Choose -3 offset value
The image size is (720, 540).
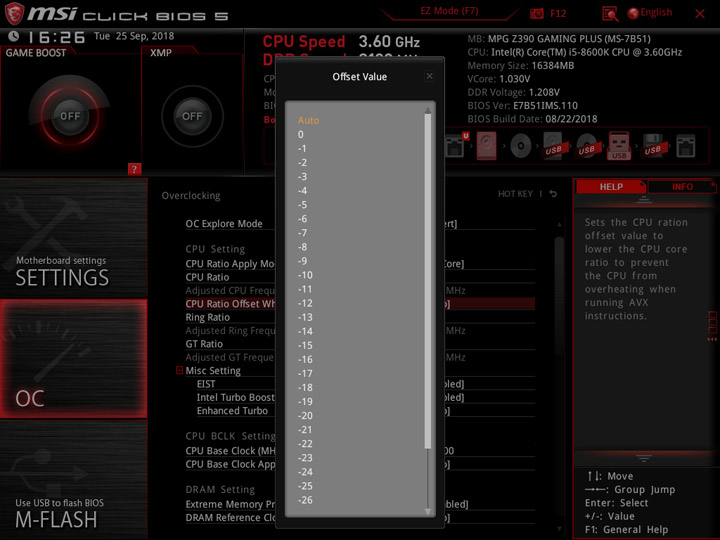302,177
